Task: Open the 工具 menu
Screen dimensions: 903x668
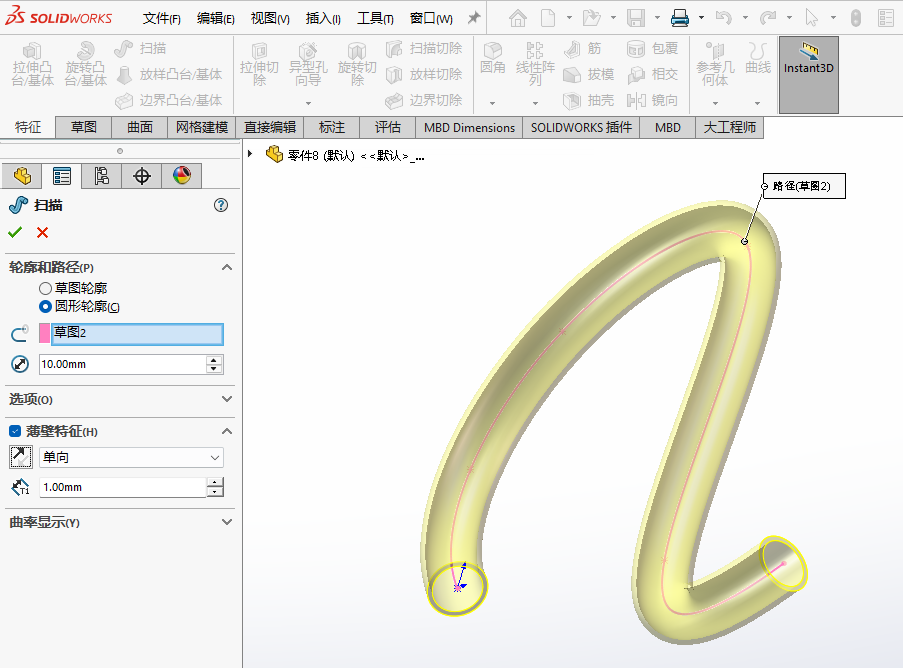Action: 375,18
